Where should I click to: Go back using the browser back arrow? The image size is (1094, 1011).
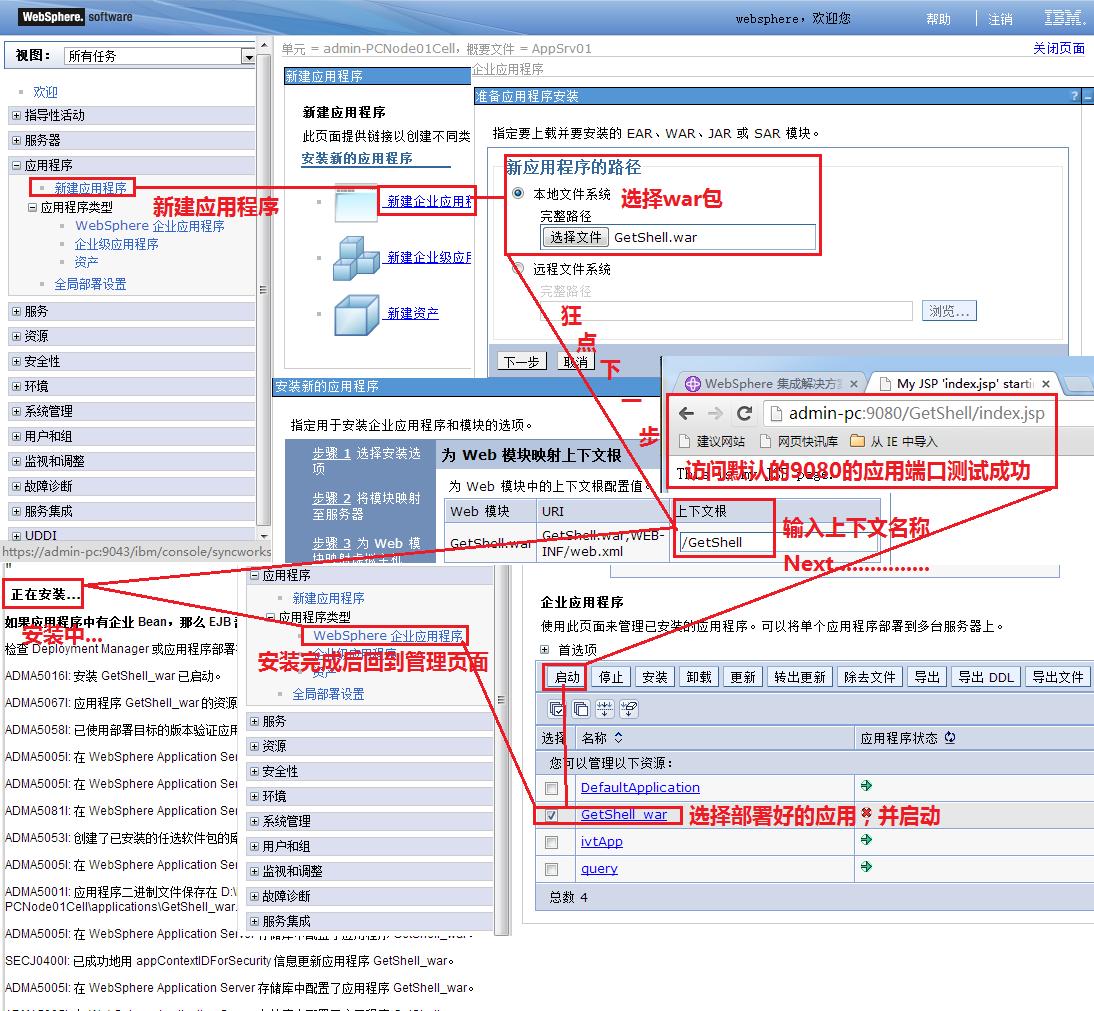[x=687, y=414]
